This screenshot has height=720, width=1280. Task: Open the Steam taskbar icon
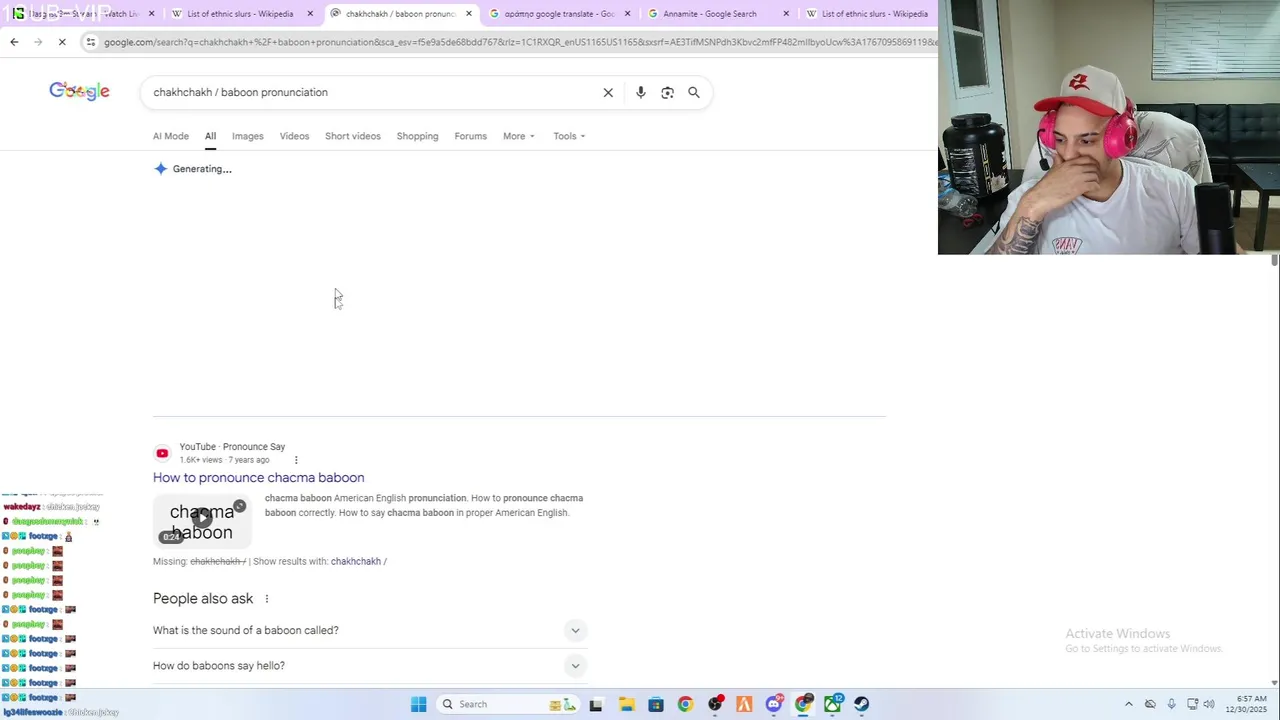click(862, 704)
